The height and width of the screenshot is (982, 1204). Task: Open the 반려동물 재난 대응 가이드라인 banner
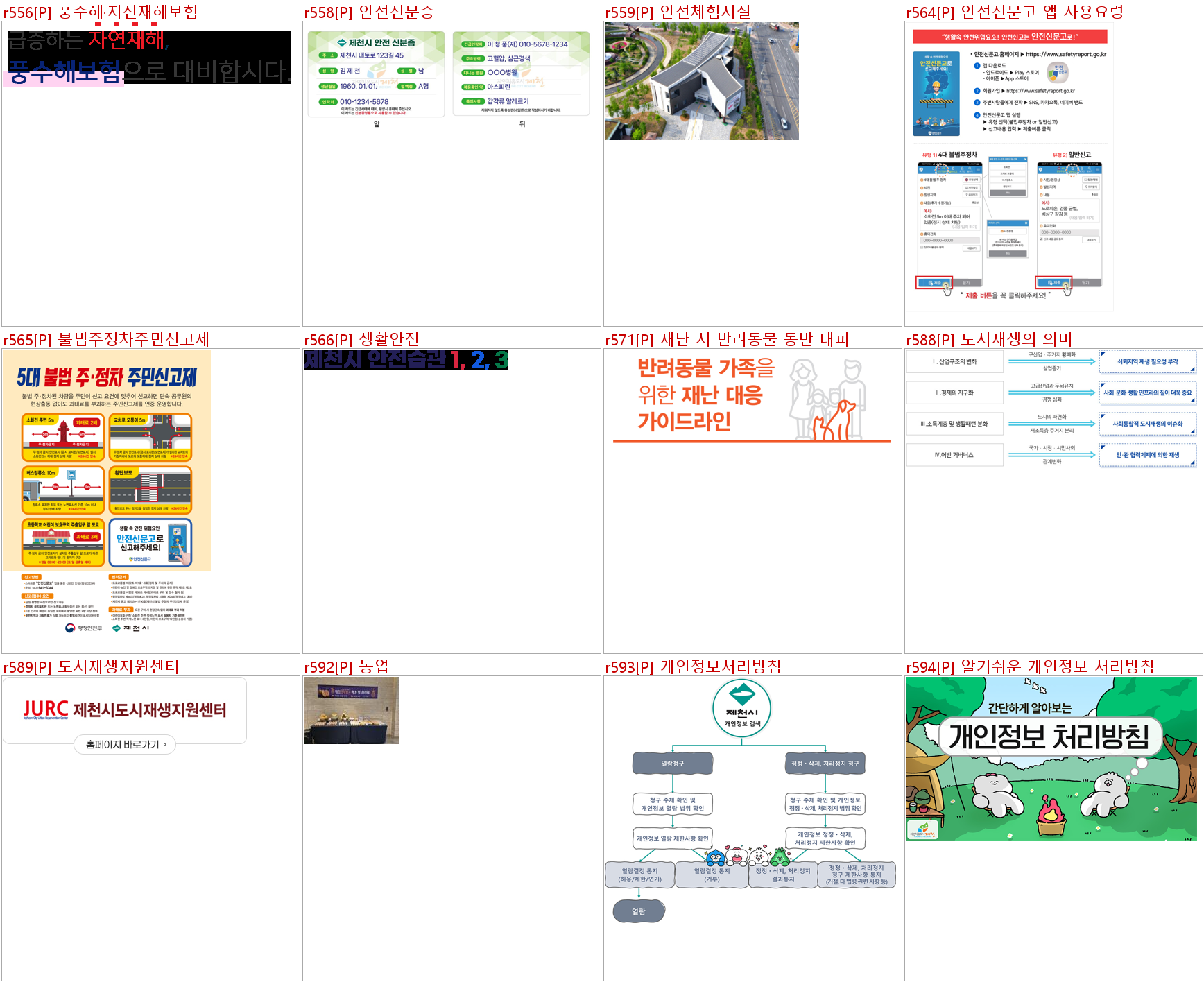pyautogui.click(x=752, y=398)
